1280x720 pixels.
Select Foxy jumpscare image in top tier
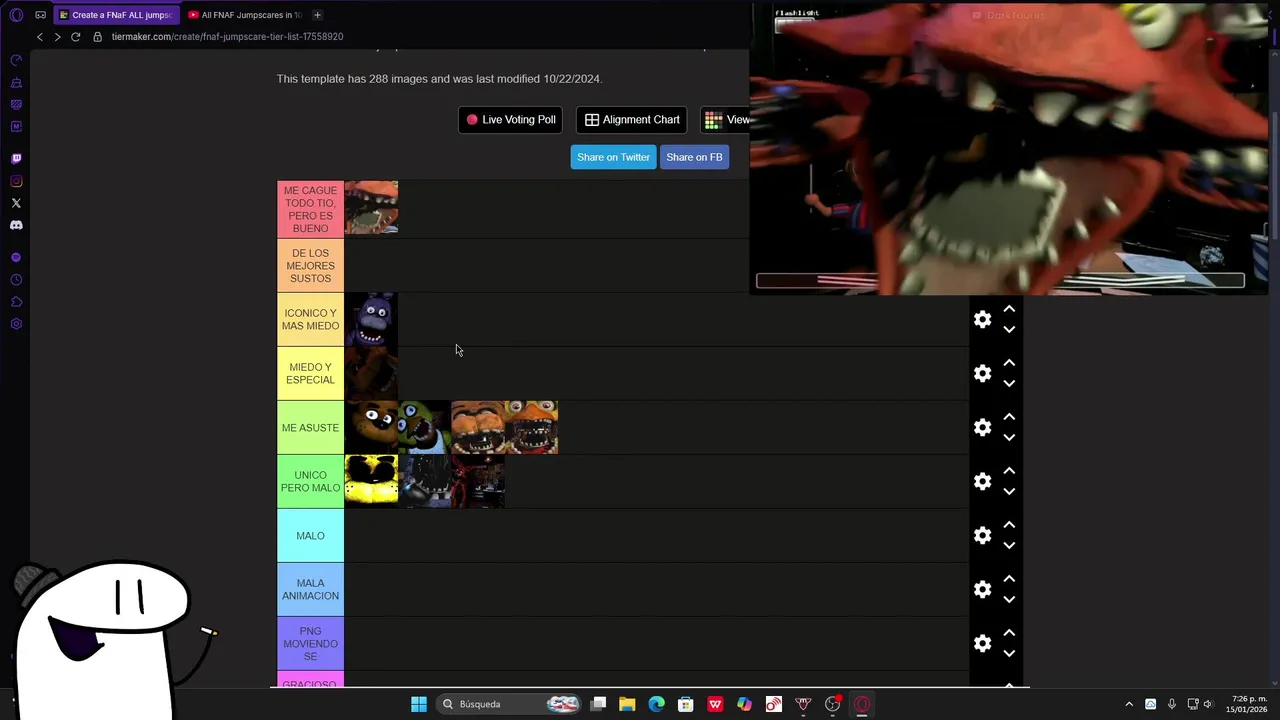[371, 207]
